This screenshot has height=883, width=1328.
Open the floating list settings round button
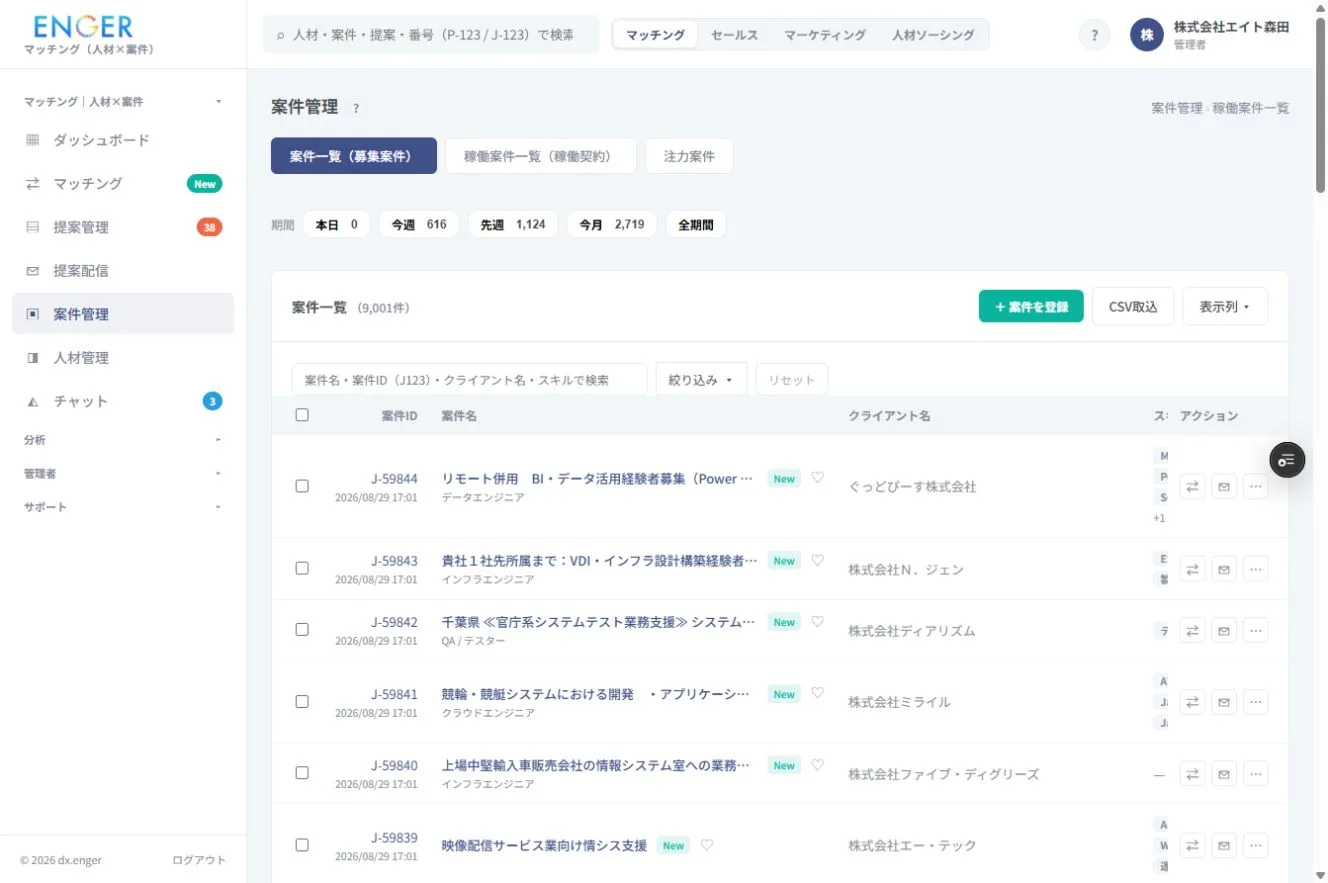[x=1287, y=460]
